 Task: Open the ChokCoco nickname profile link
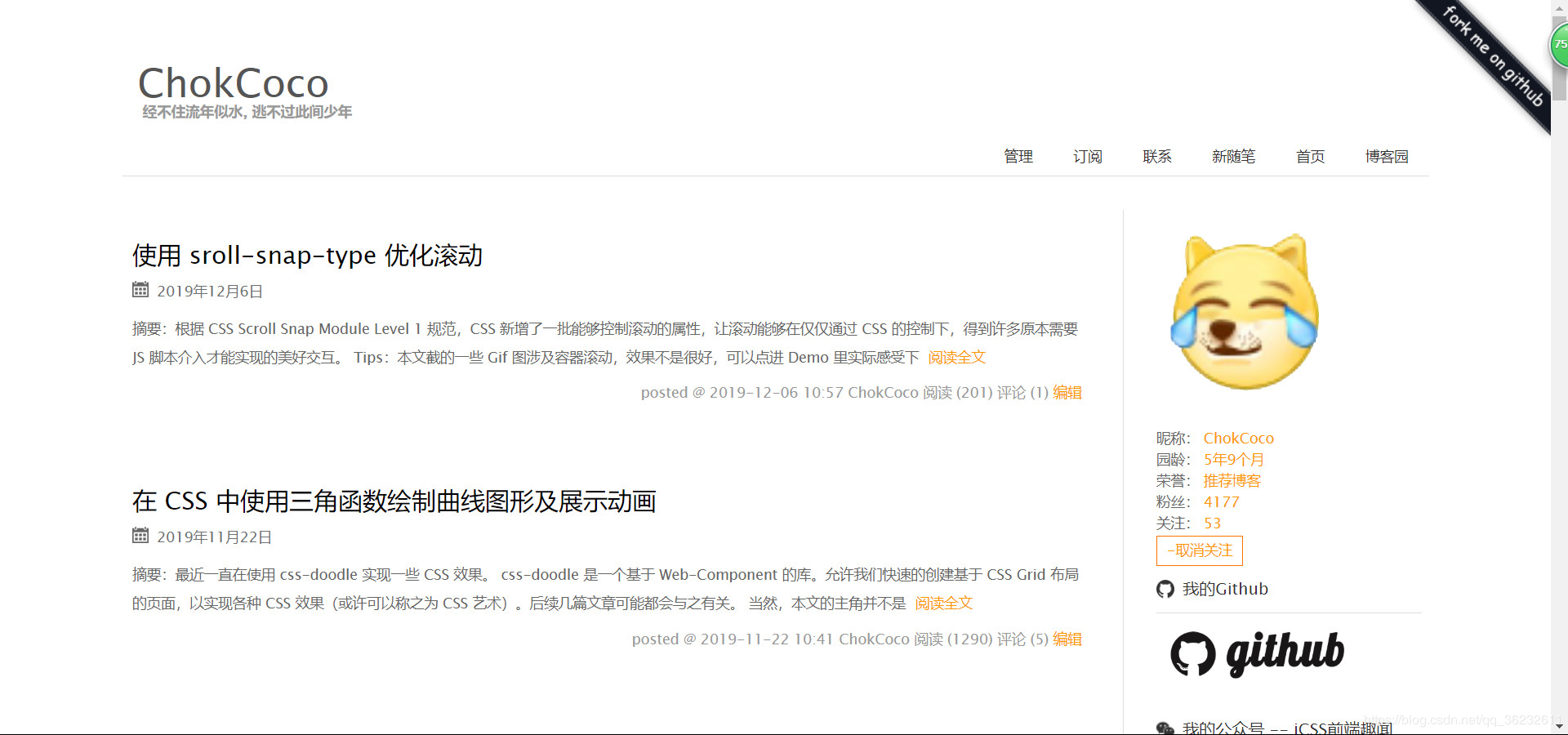click(x=1238, y=438)
